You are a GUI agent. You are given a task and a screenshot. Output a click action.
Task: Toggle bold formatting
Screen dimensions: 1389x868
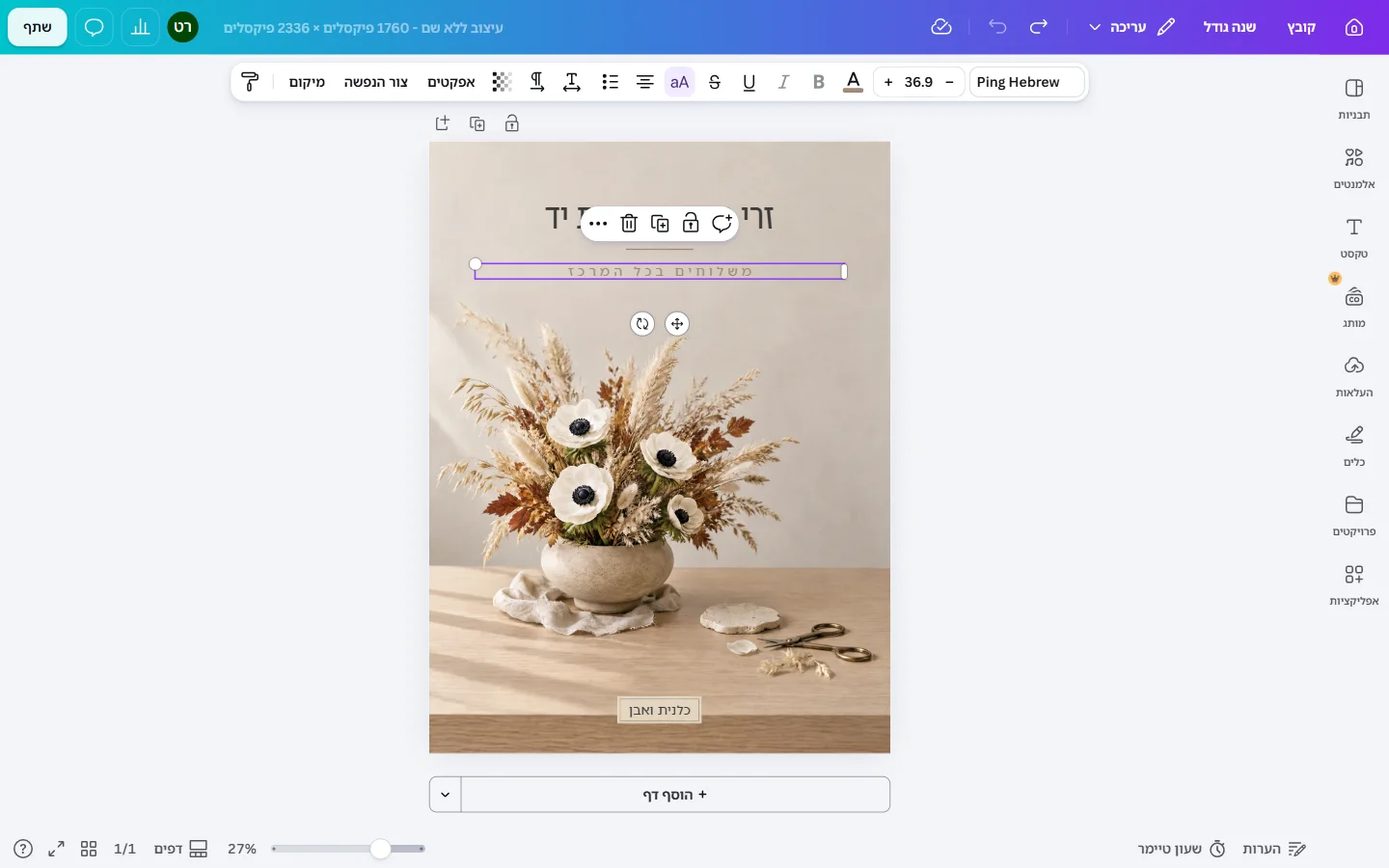click(x=819, y=82)
